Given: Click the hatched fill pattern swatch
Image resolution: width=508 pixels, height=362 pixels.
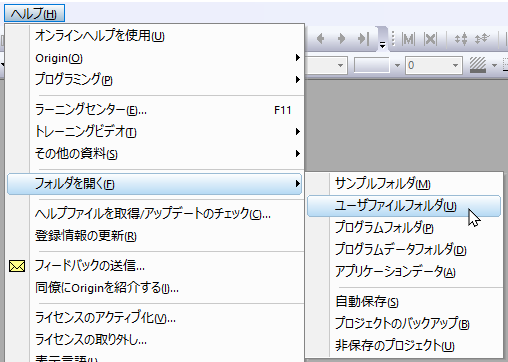Looking at the screenshot, I should coord(478,65).
